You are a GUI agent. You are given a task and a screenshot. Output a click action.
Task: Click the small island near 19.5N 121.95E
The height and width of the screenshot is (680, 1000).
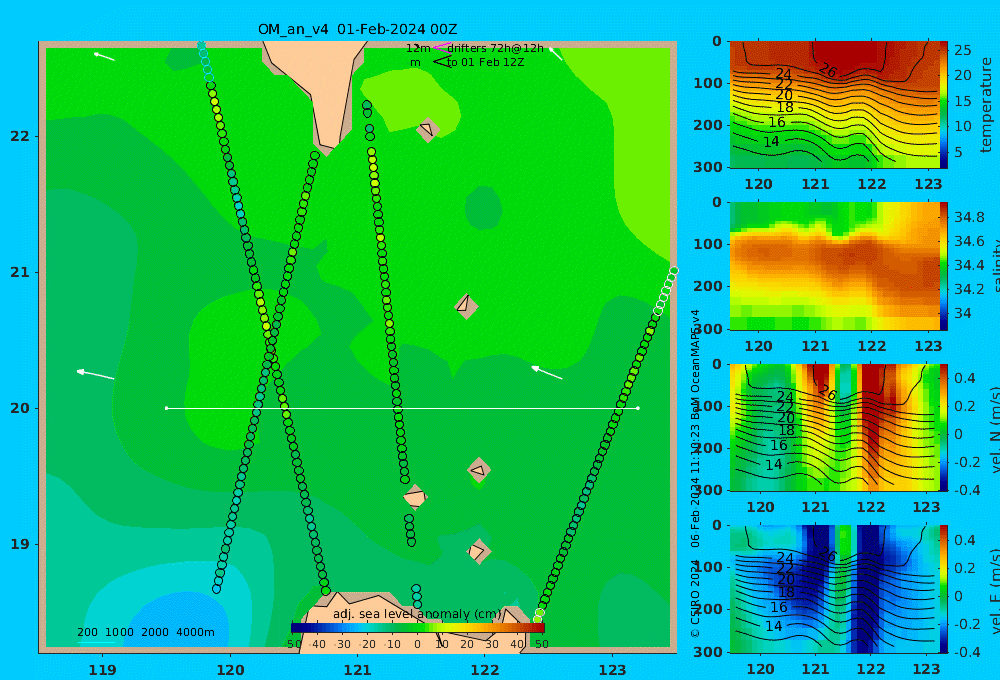click(479, 471)
